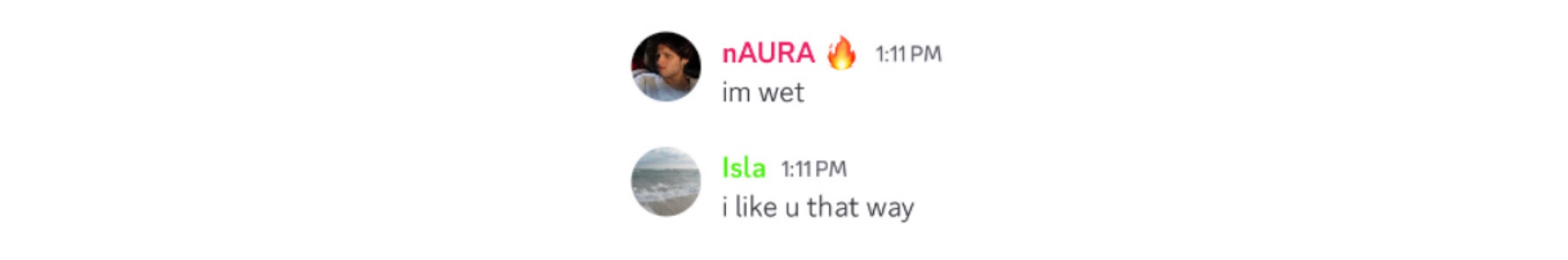Select the 'i like u that way' message
The image size is (1568, 260).
point(818,207)
